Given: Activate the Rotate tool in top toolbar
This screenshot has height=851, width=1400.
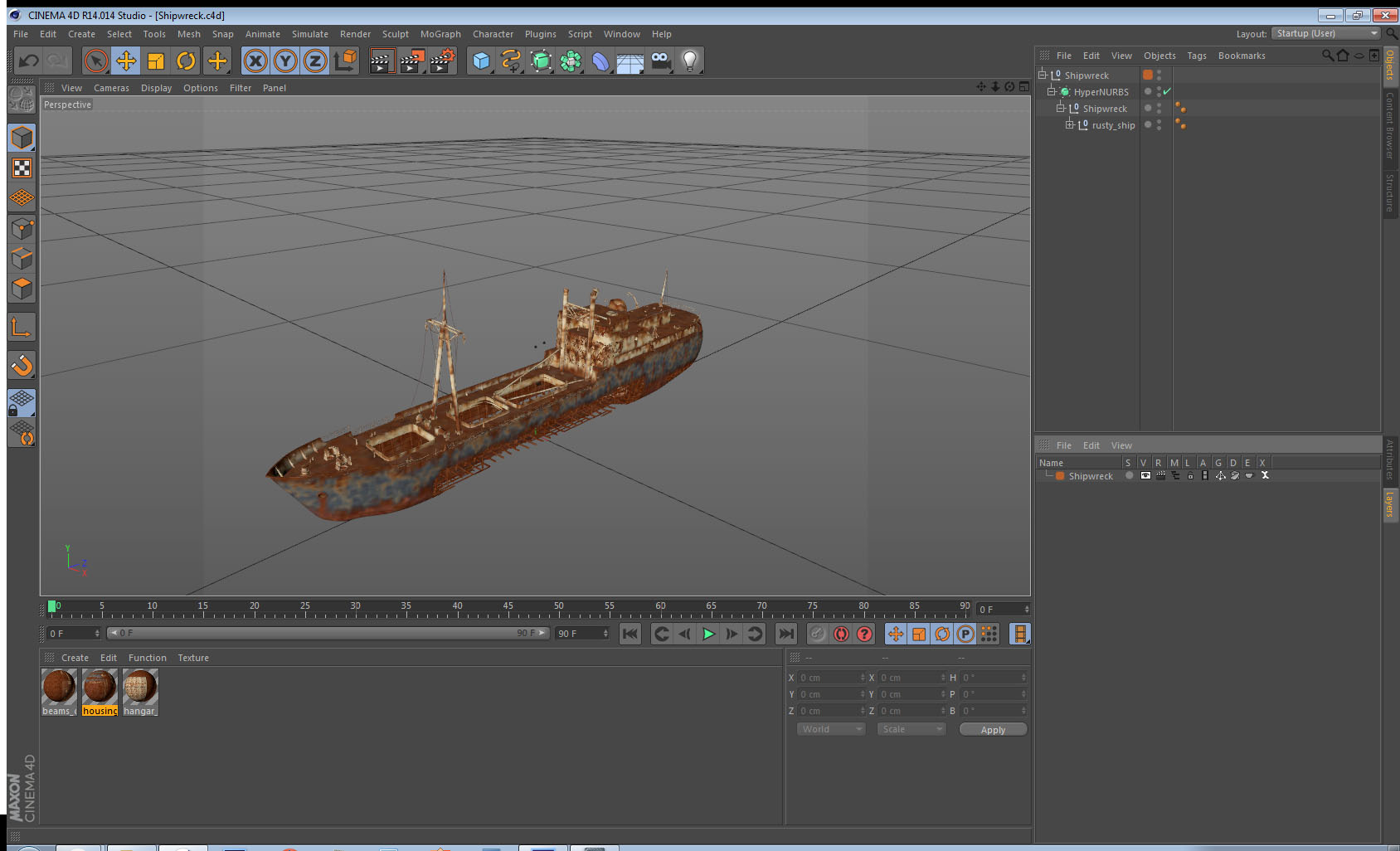Looking at the screenshot, I should coord(187,61).
